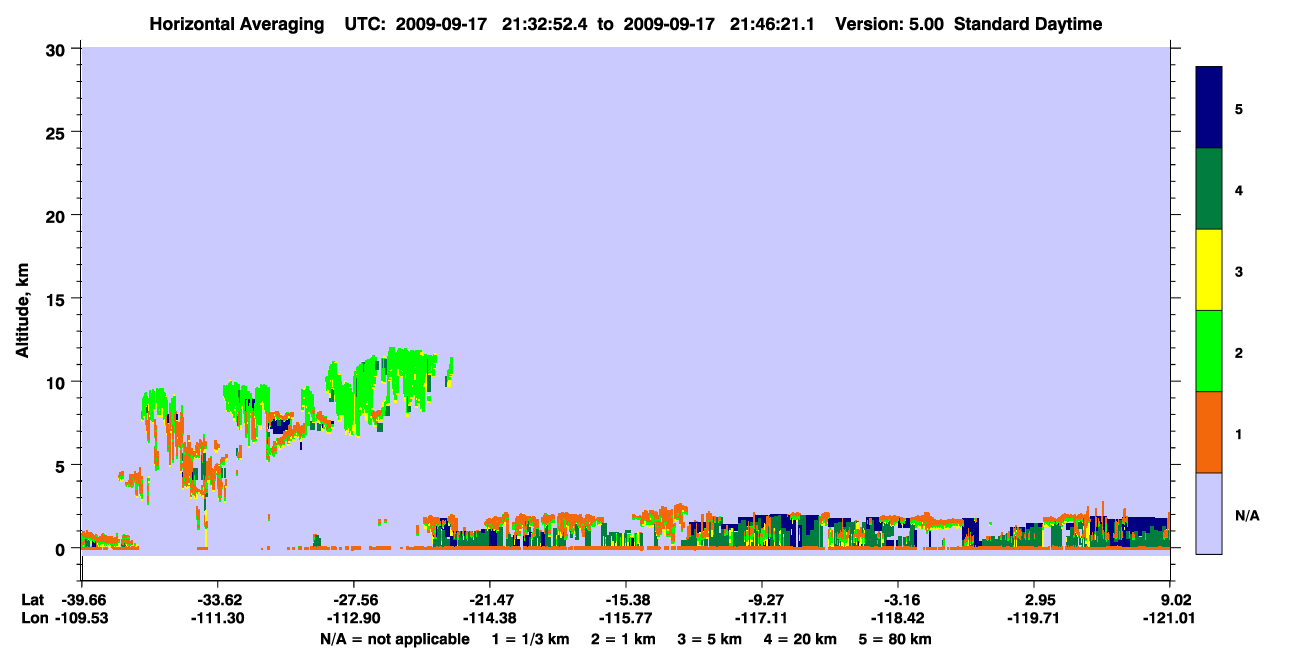This screenshot has height=667, width=1300.
Task: Click the orange color bar segment for level 1
Action: [1209, 432]
